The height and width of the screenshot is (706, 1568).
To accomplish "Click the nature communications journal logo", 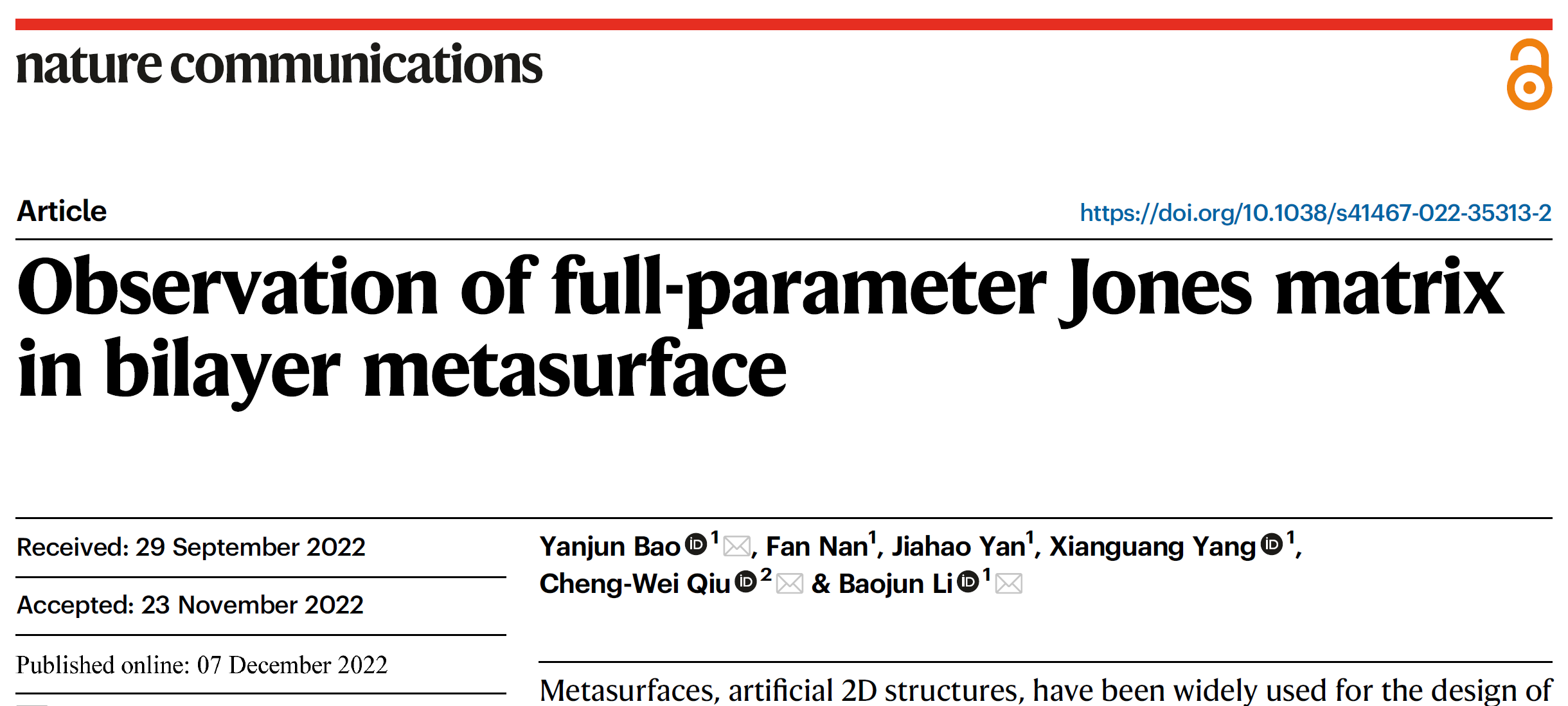I will point(280,65).
